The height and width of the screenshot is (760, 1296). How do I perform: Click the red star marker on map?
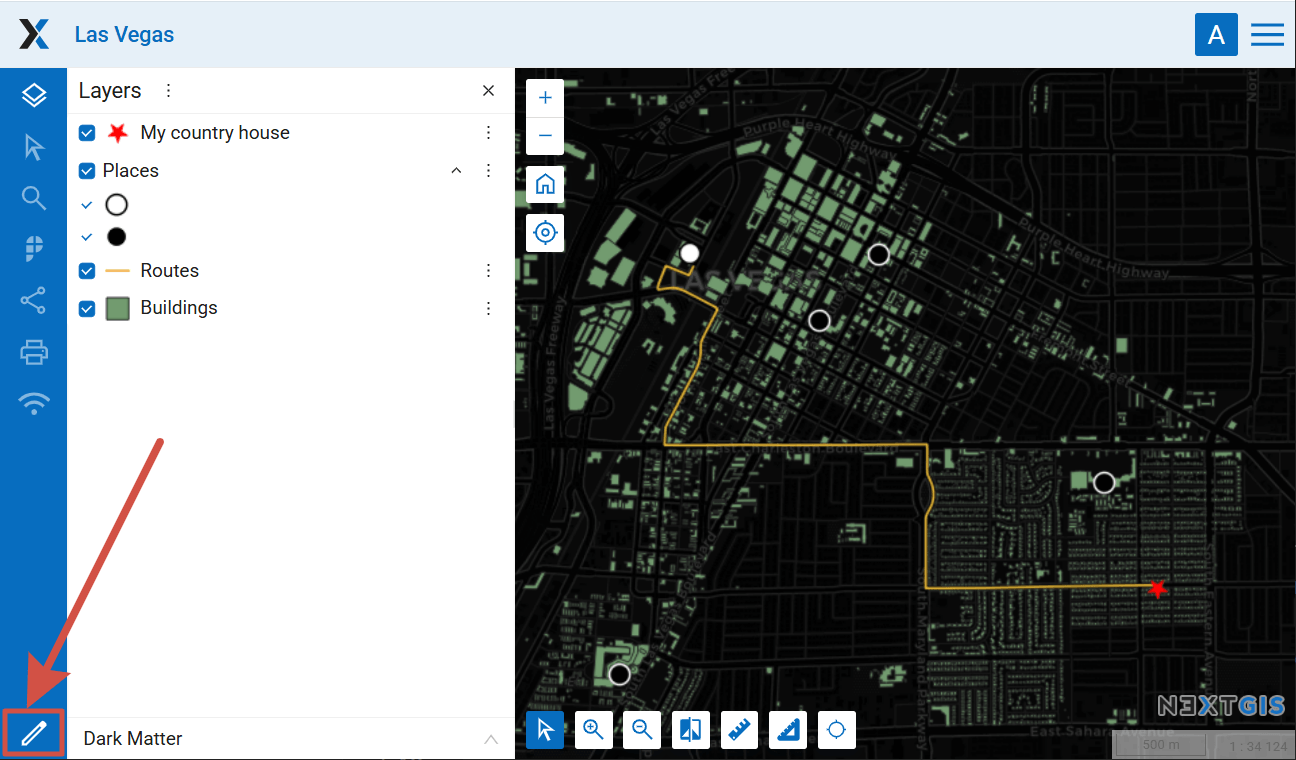tap(1158, 589)
